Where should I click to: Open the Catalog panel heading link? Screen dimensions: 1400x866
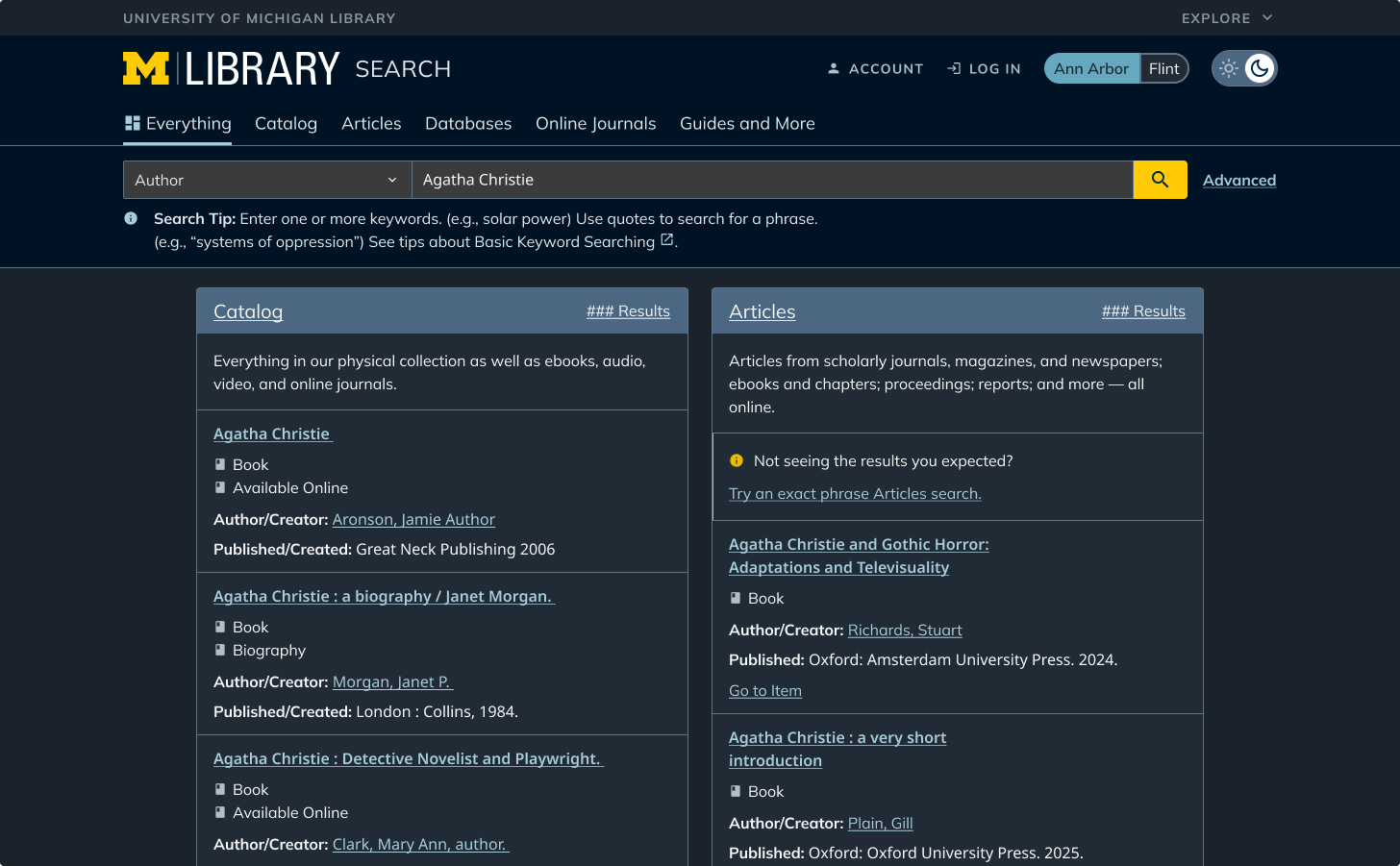tap(248, 311)
